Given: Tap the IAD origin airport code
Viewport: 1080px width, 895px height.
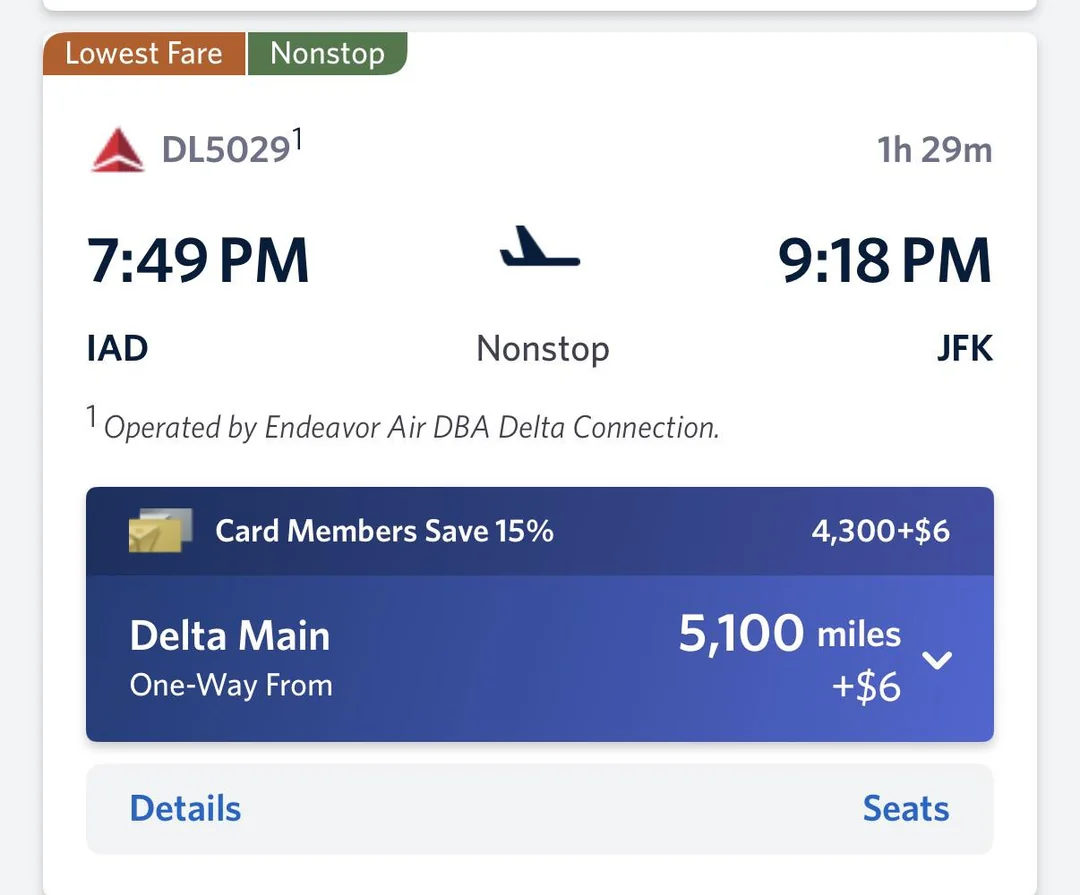Looking at the screenshot, I should pyautogui.click(x=118, y=349).
